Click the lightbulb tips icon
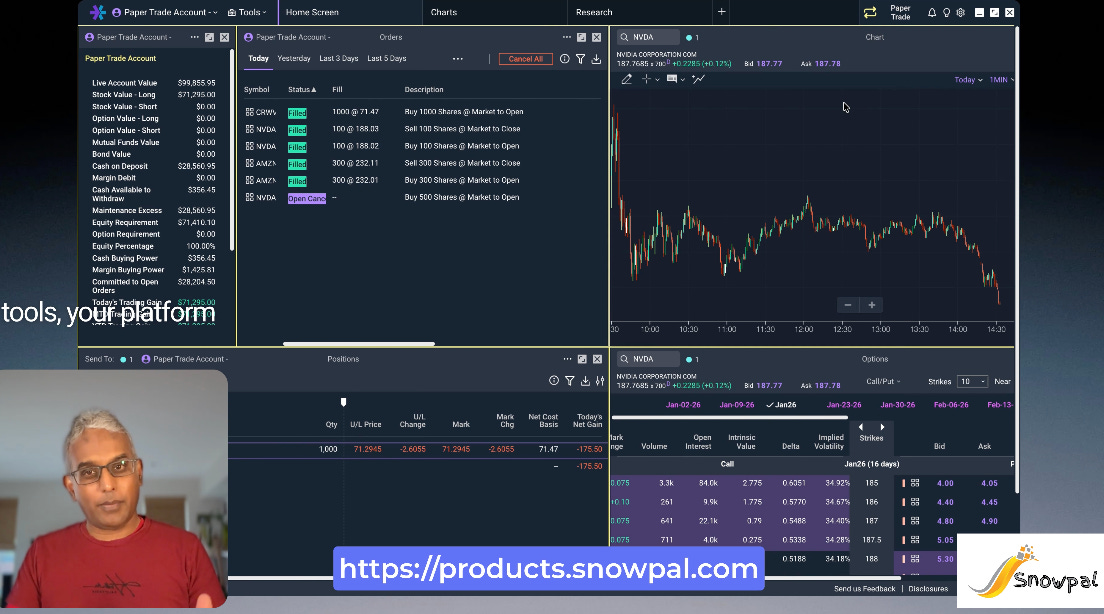 946,13
